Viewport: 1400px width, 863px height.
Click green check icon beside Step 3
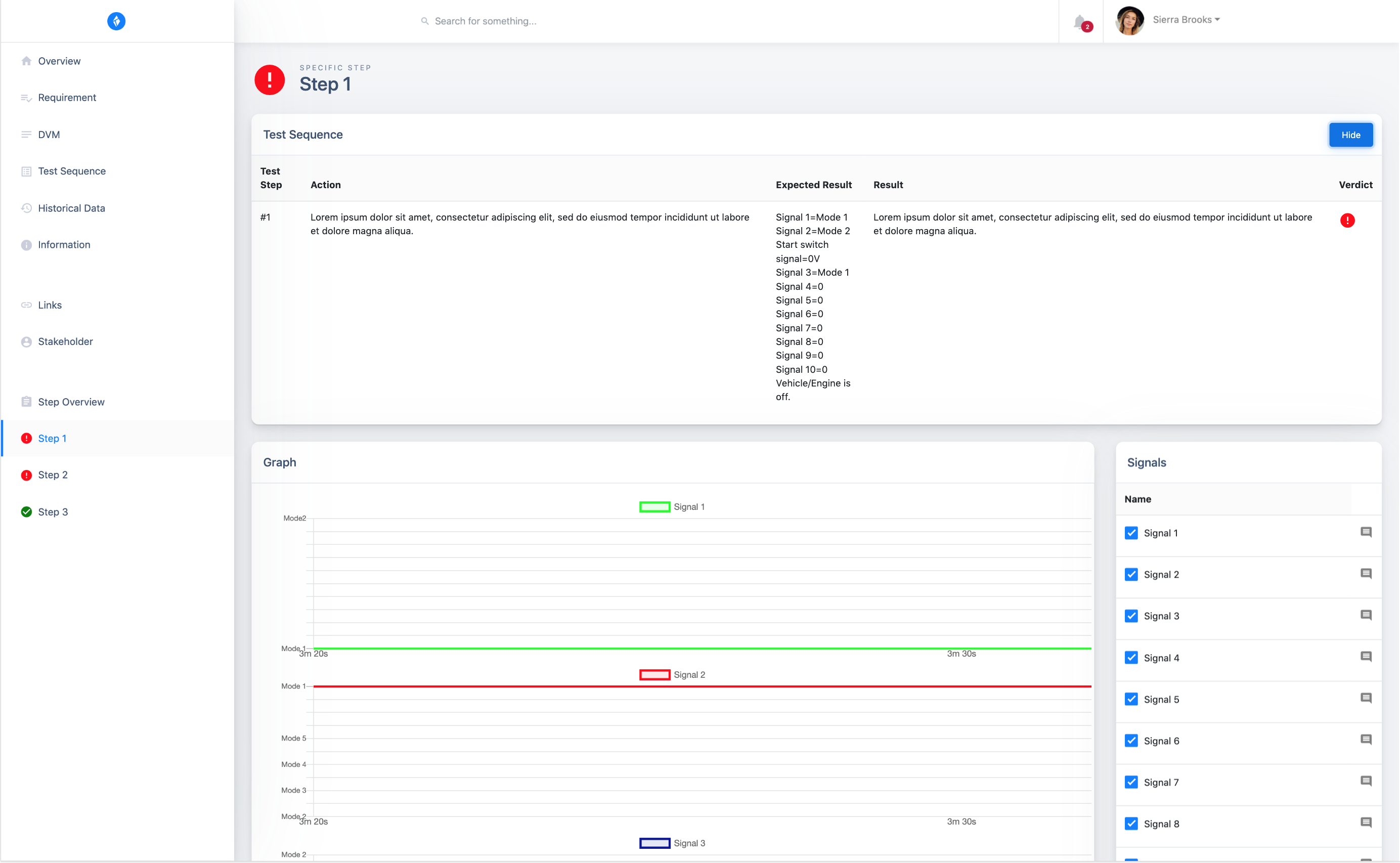pyautogui.click(x=26, y=512)
